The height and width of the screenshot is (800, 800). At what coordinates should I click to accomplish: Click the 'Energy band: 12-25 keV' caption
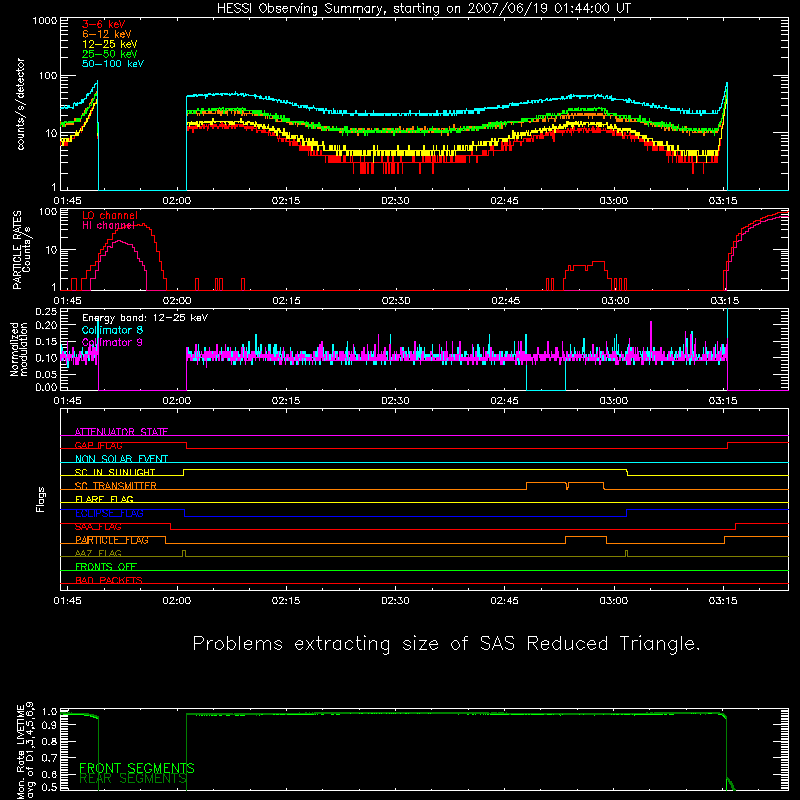(x=145, y=318)
